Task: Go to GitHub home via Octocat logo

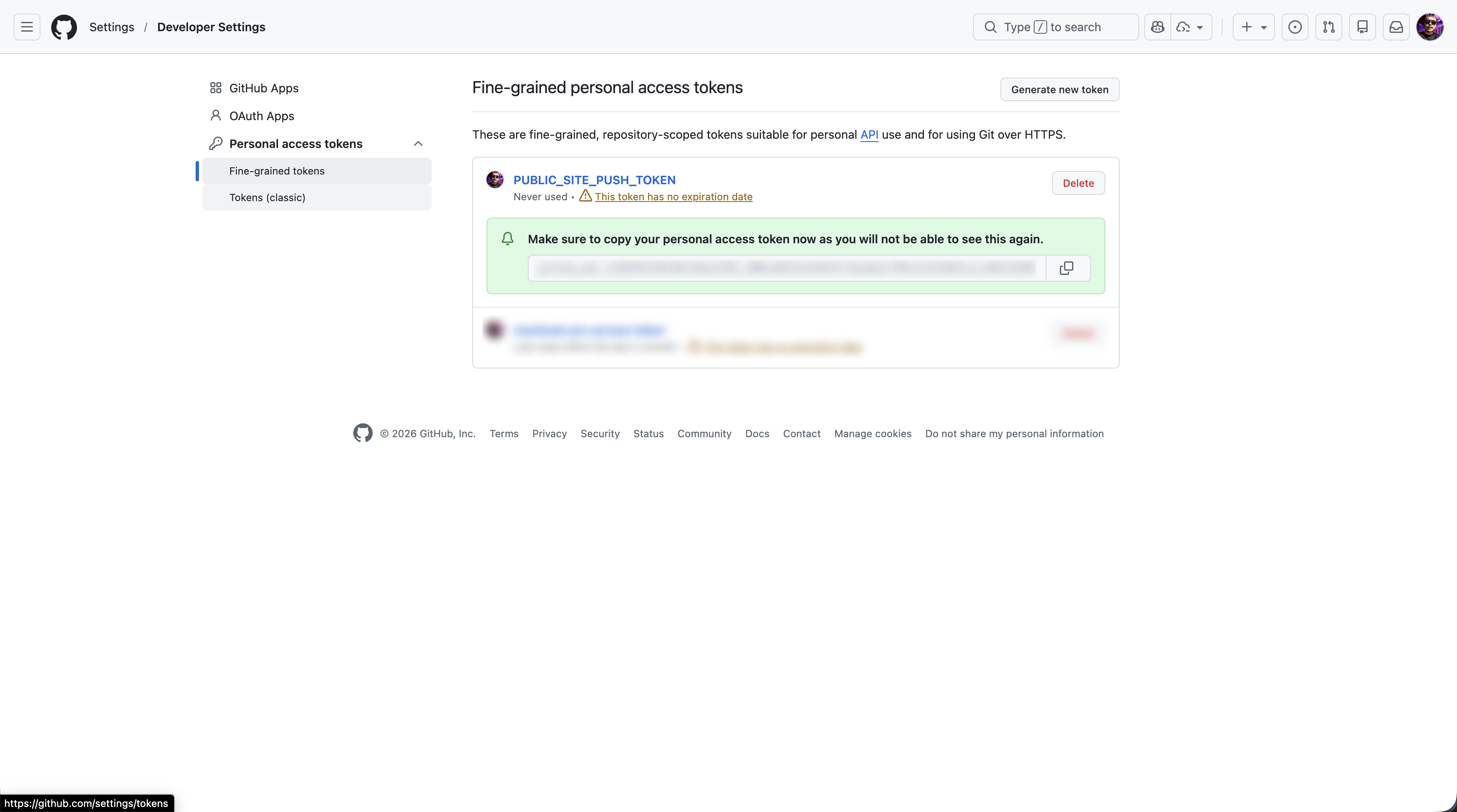Action: 64,27
